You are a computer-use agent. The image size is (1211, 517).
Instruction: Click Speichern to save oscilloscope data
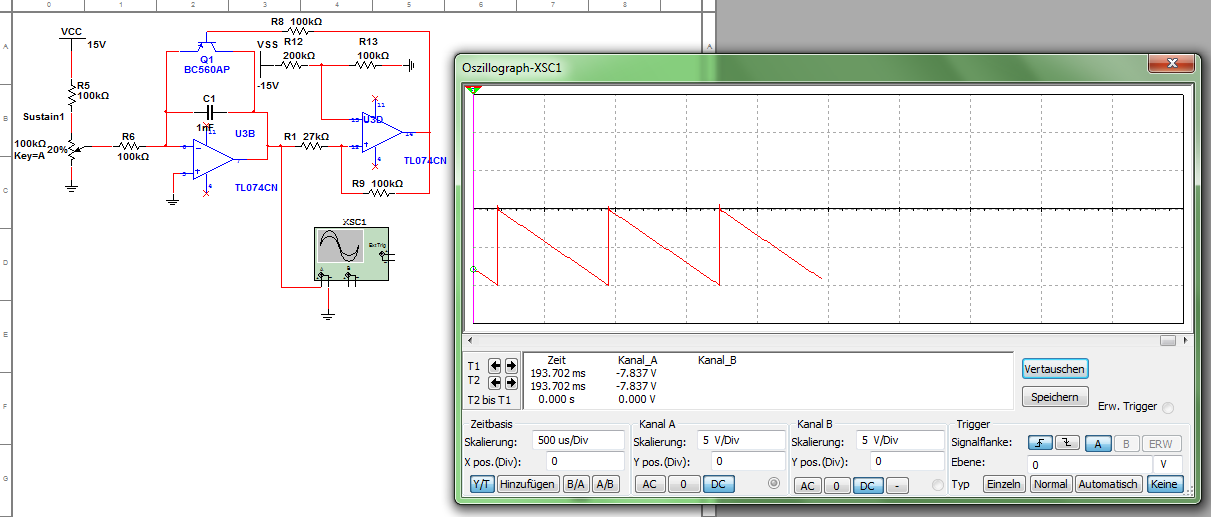(1055, 397)
